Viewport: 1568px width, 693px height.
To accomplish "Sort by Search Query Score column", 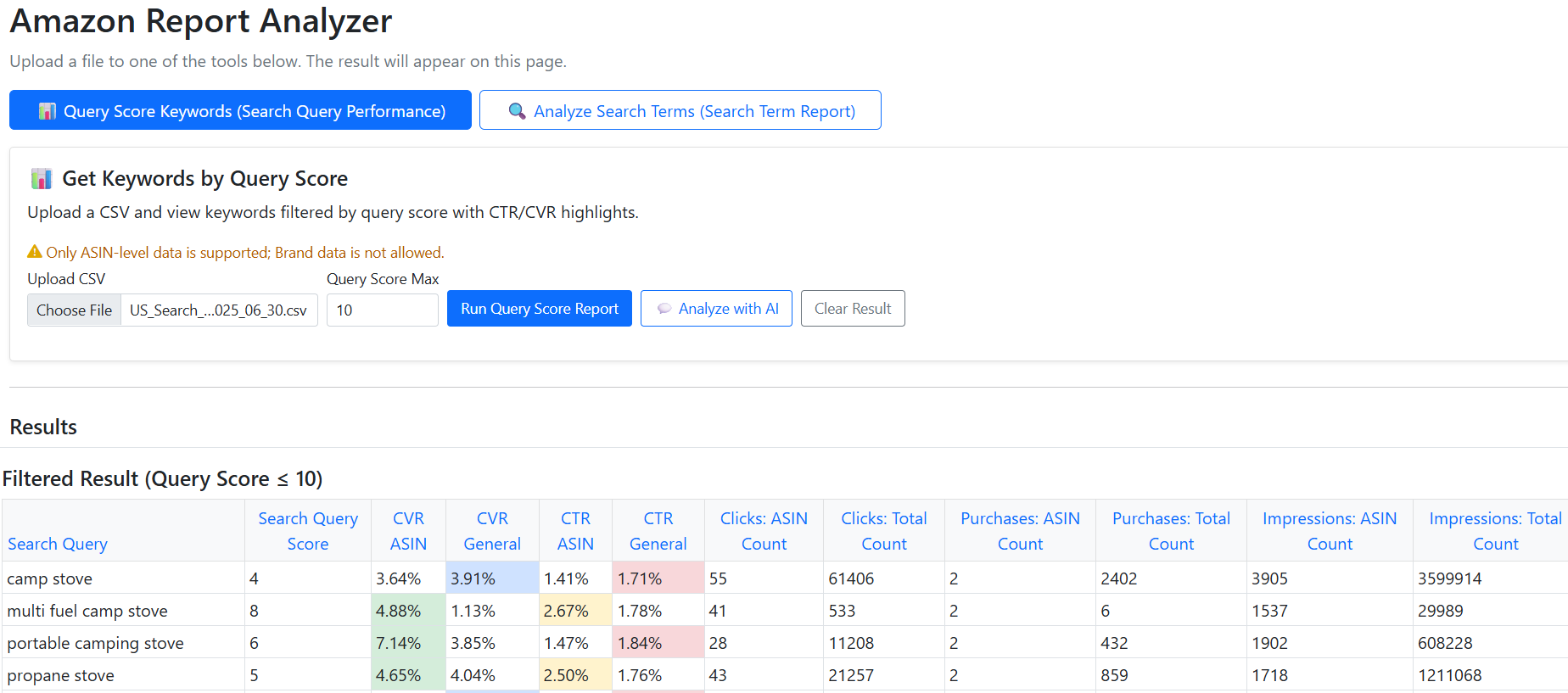I will (308, 531).
